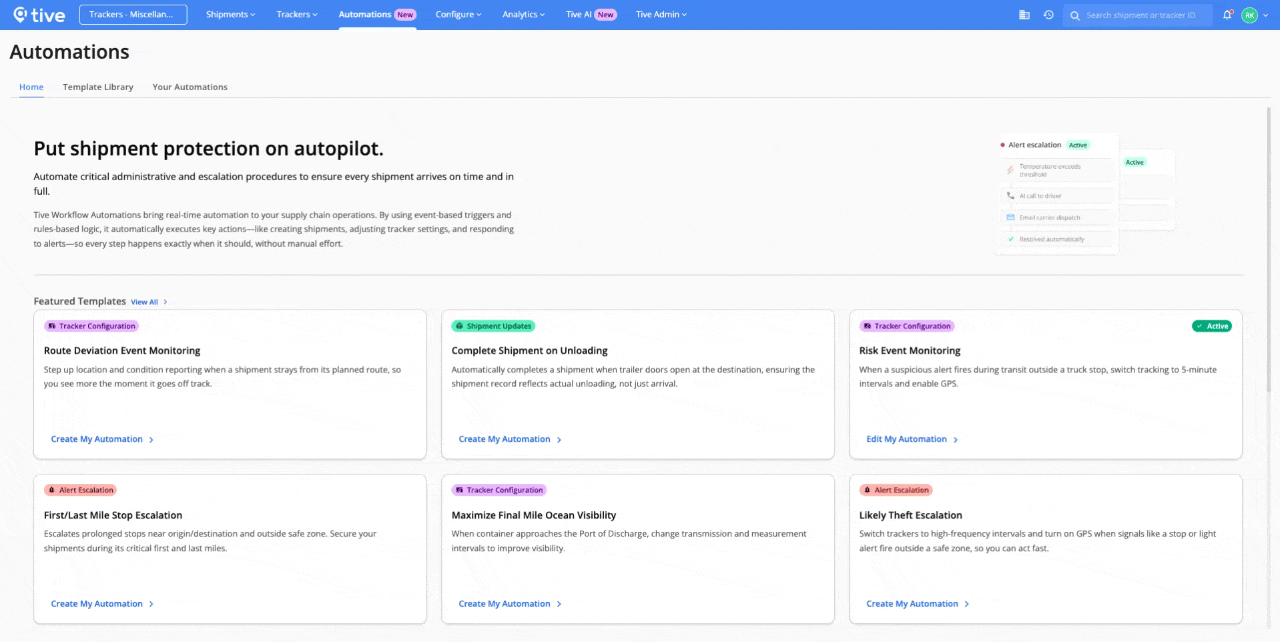
Task: Open the Trackers - Miscellaneous account selector
Action: pyautogui.click(x=133, y=14)
